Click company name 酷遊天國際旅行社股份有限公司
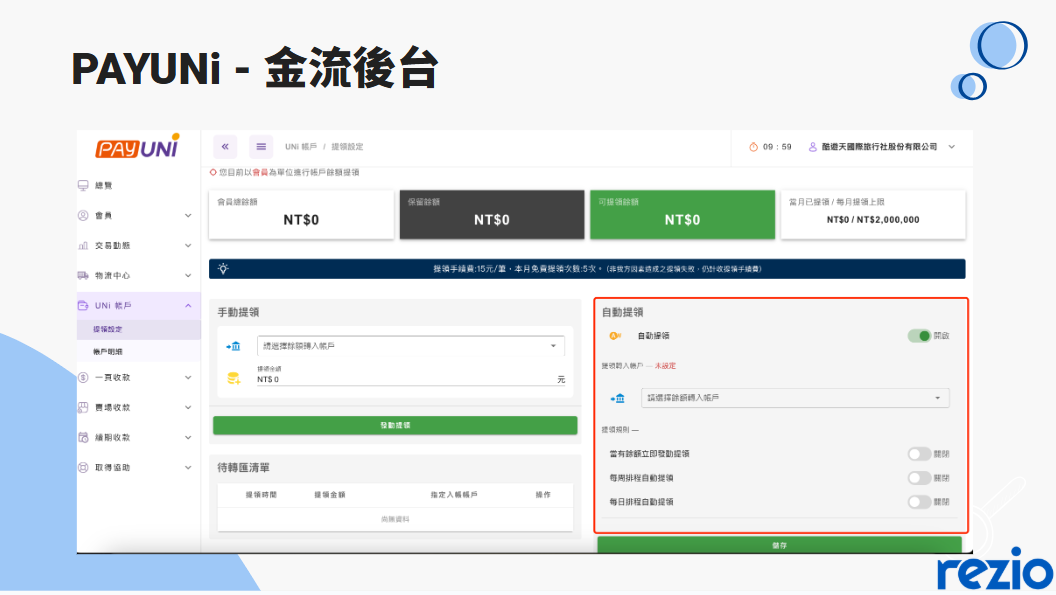 click(x=879, y=147)
